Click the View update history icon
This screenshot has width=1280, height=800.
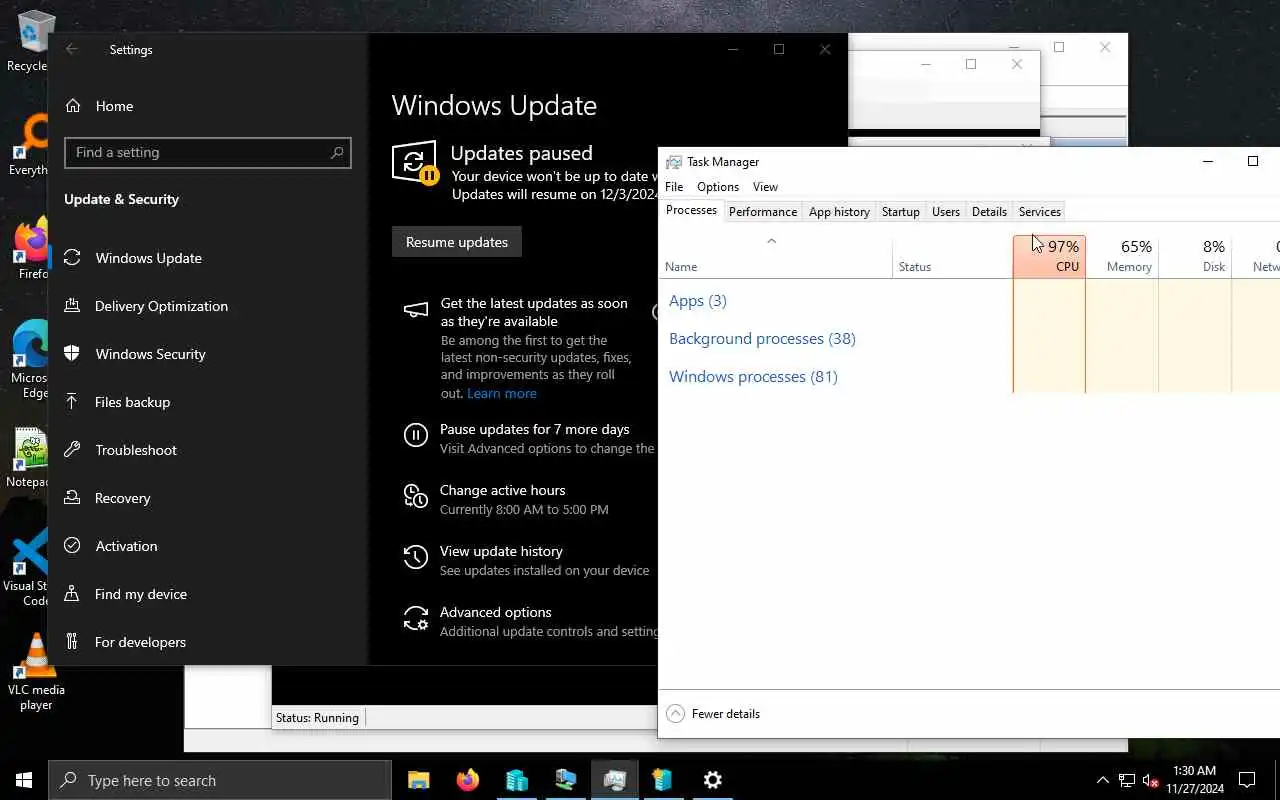(415, 557)
